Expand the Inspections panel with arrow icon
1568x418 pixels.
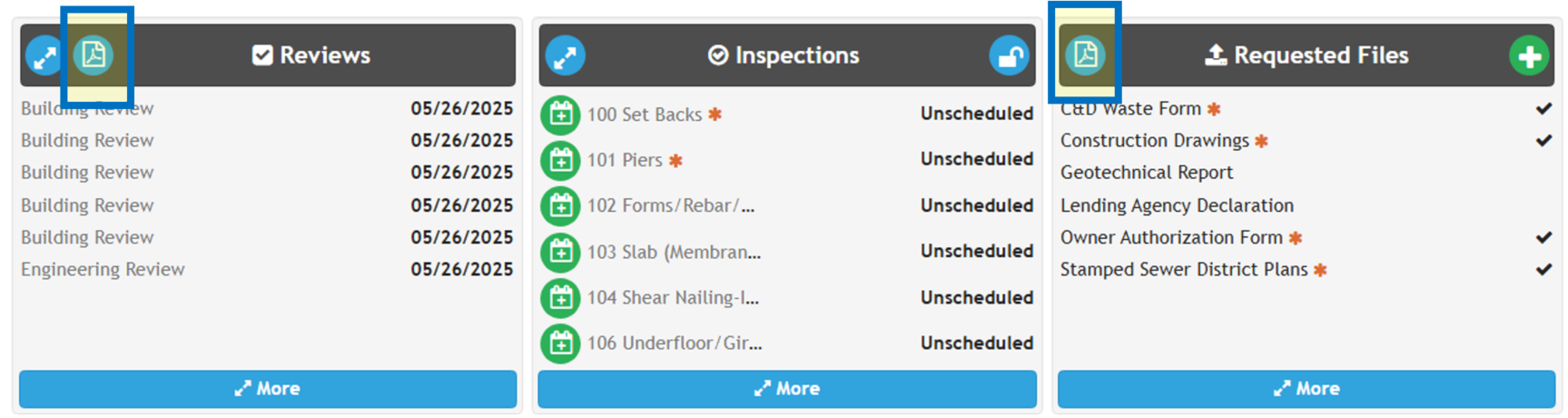[565, 56]
